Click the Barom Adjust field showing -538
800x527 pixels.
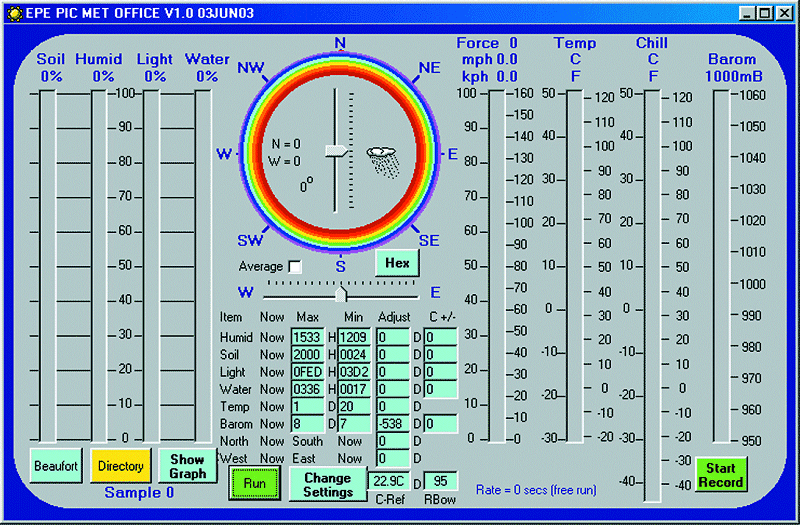coord(393,423)
